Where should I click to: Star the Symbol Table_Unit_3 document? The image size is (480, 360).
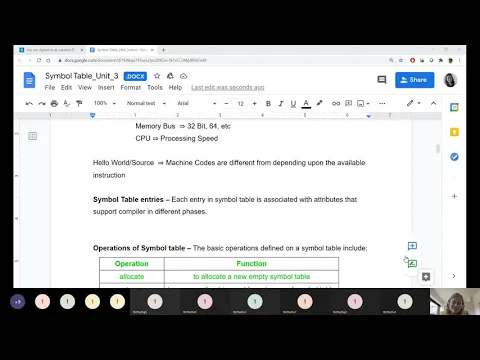coord(157,76)
